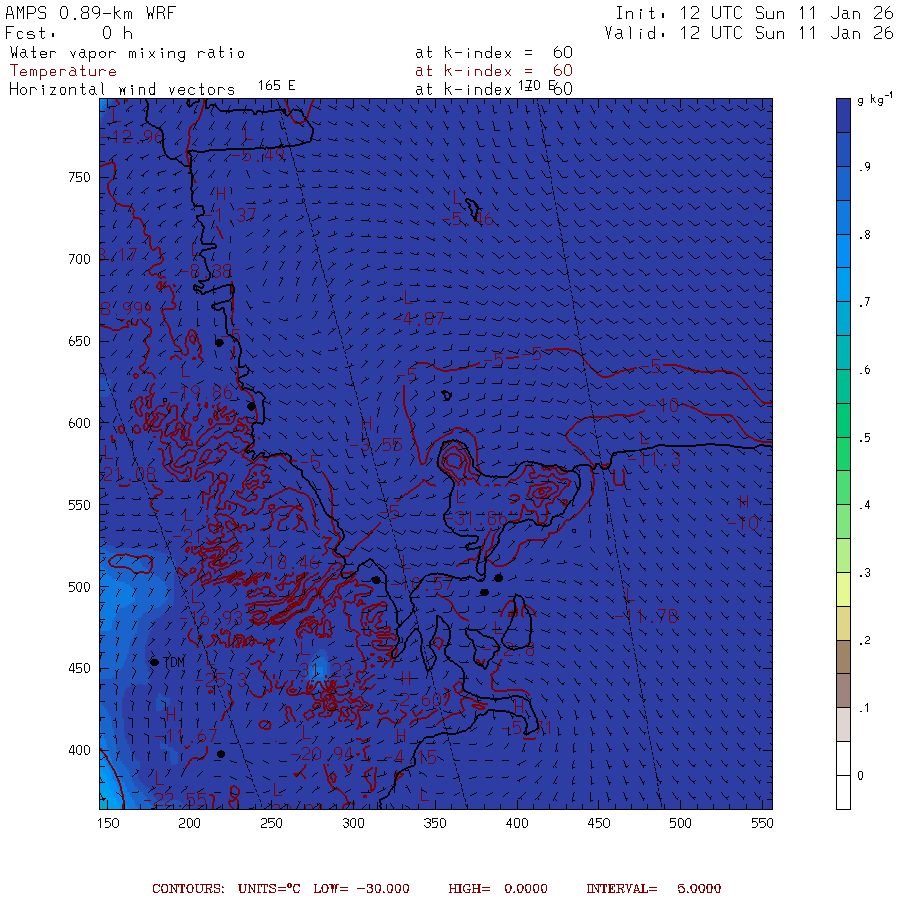Click the '-4.87' low temperature label
900x900 pixels.
coord(418,319)
